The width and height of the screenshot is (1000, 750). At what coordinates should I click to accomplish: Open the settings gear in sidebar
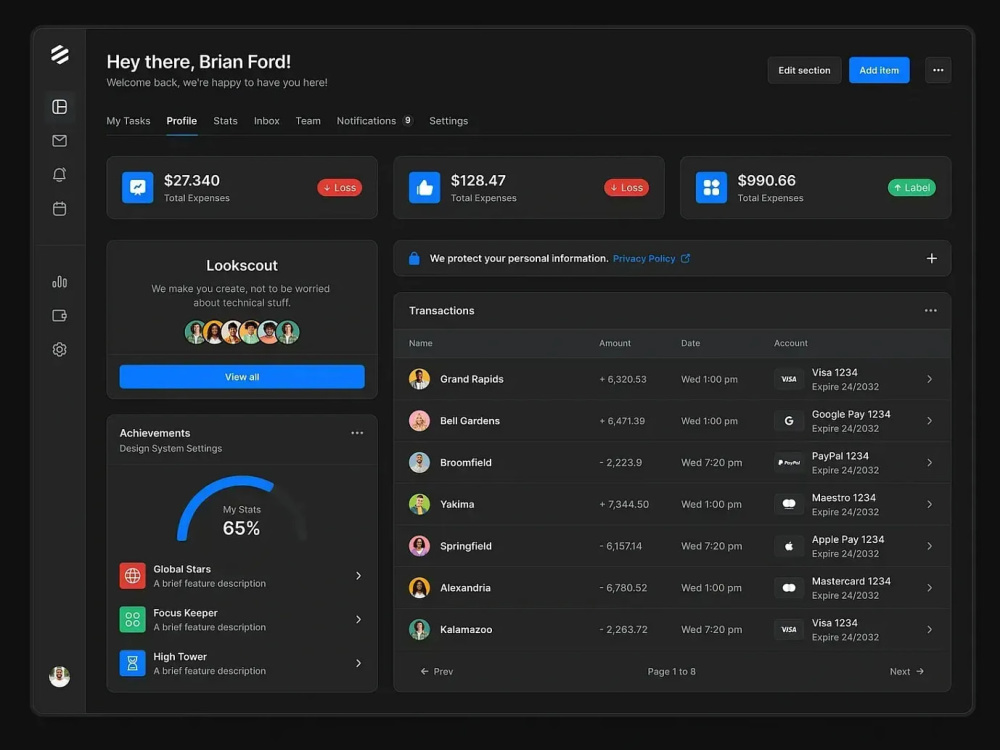59,349
